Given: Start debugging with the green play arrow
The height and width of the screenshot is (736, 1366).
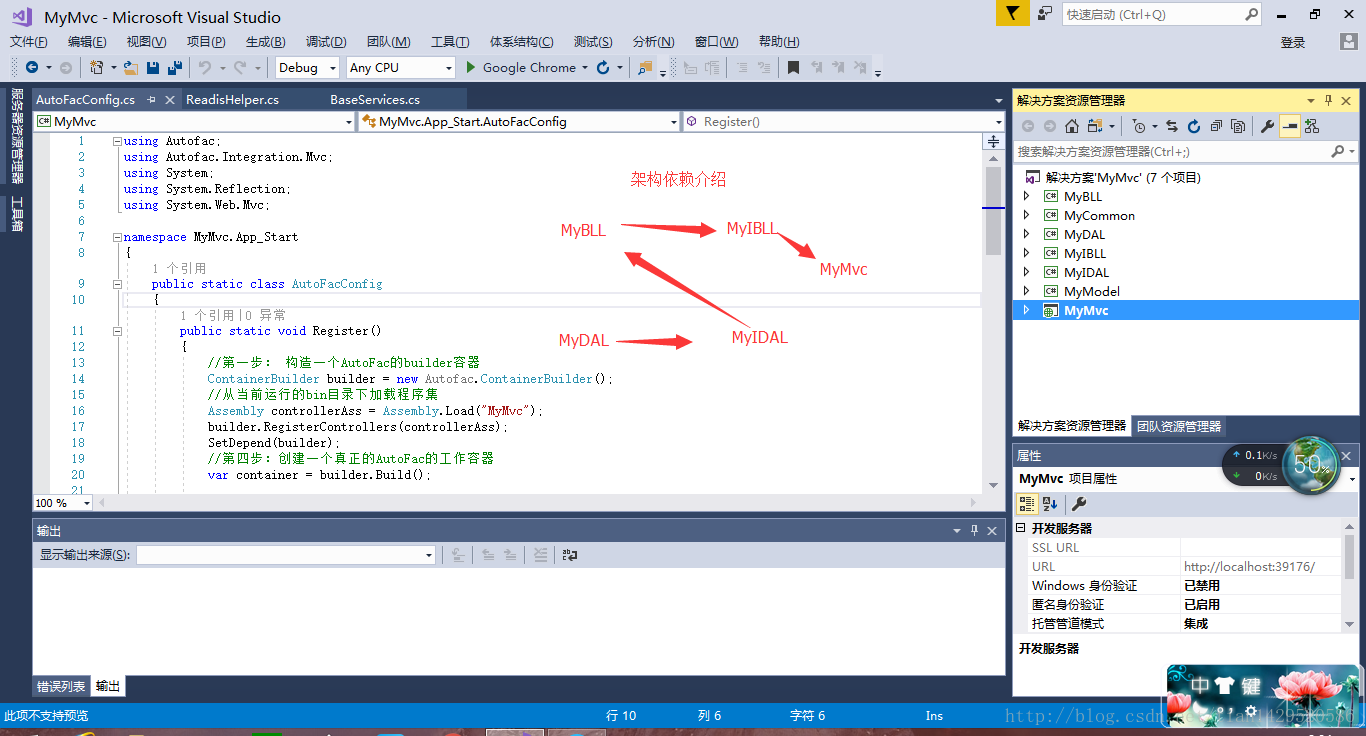Looking at the screenshot, I should 472,68.
